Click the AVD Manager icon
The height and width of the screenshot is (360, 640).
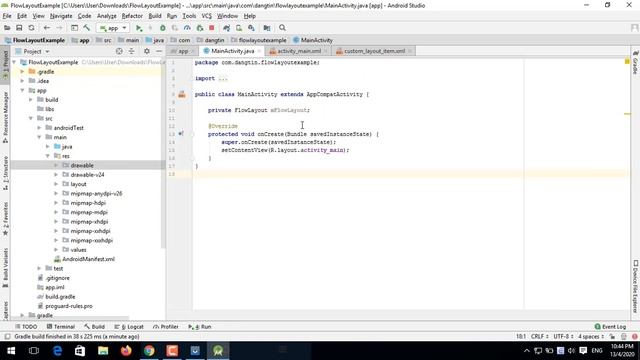[x=239, y=28]
